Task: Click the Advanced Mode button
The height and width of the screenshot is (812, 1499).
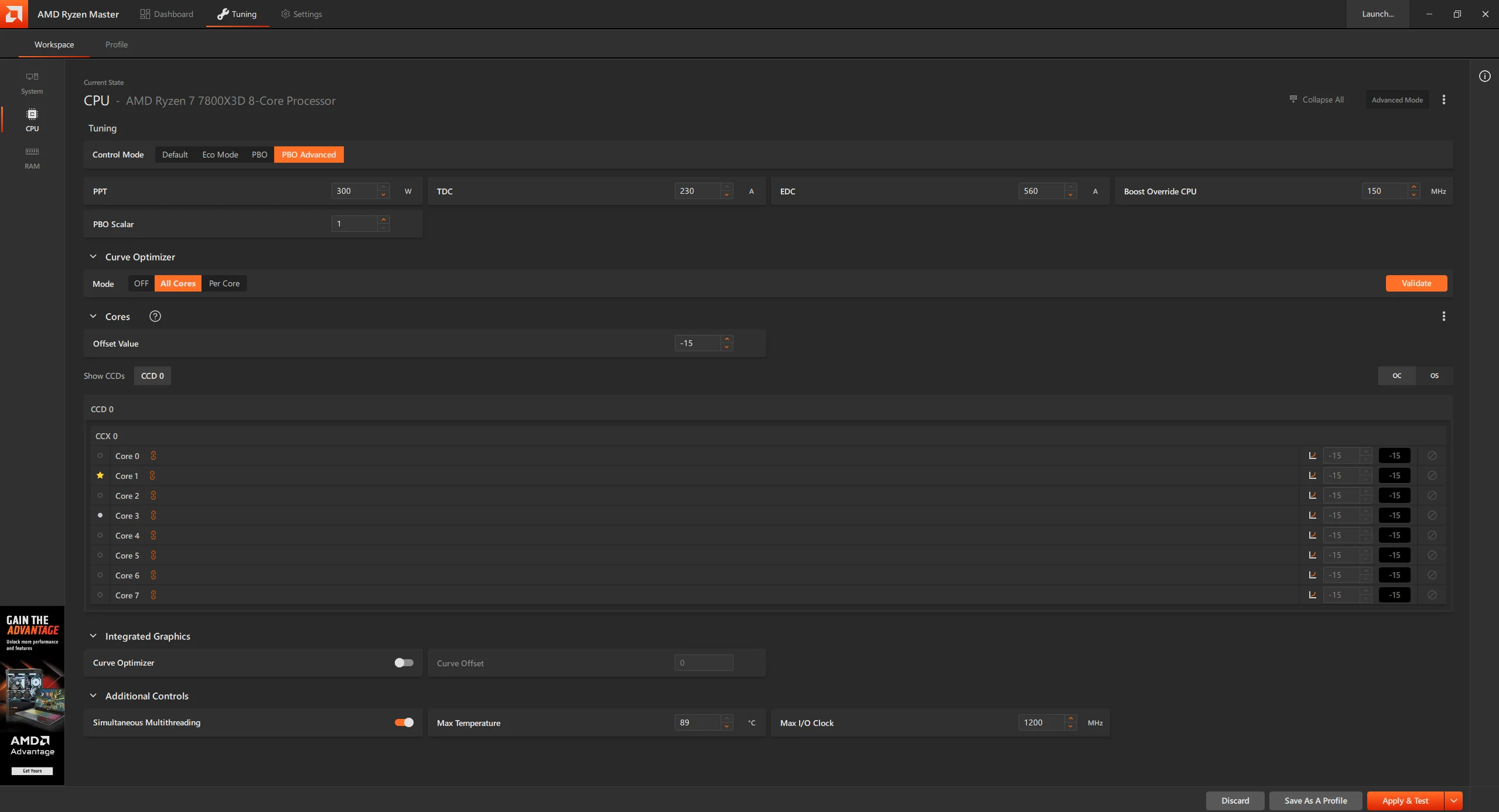Action: coord(1397,100)
